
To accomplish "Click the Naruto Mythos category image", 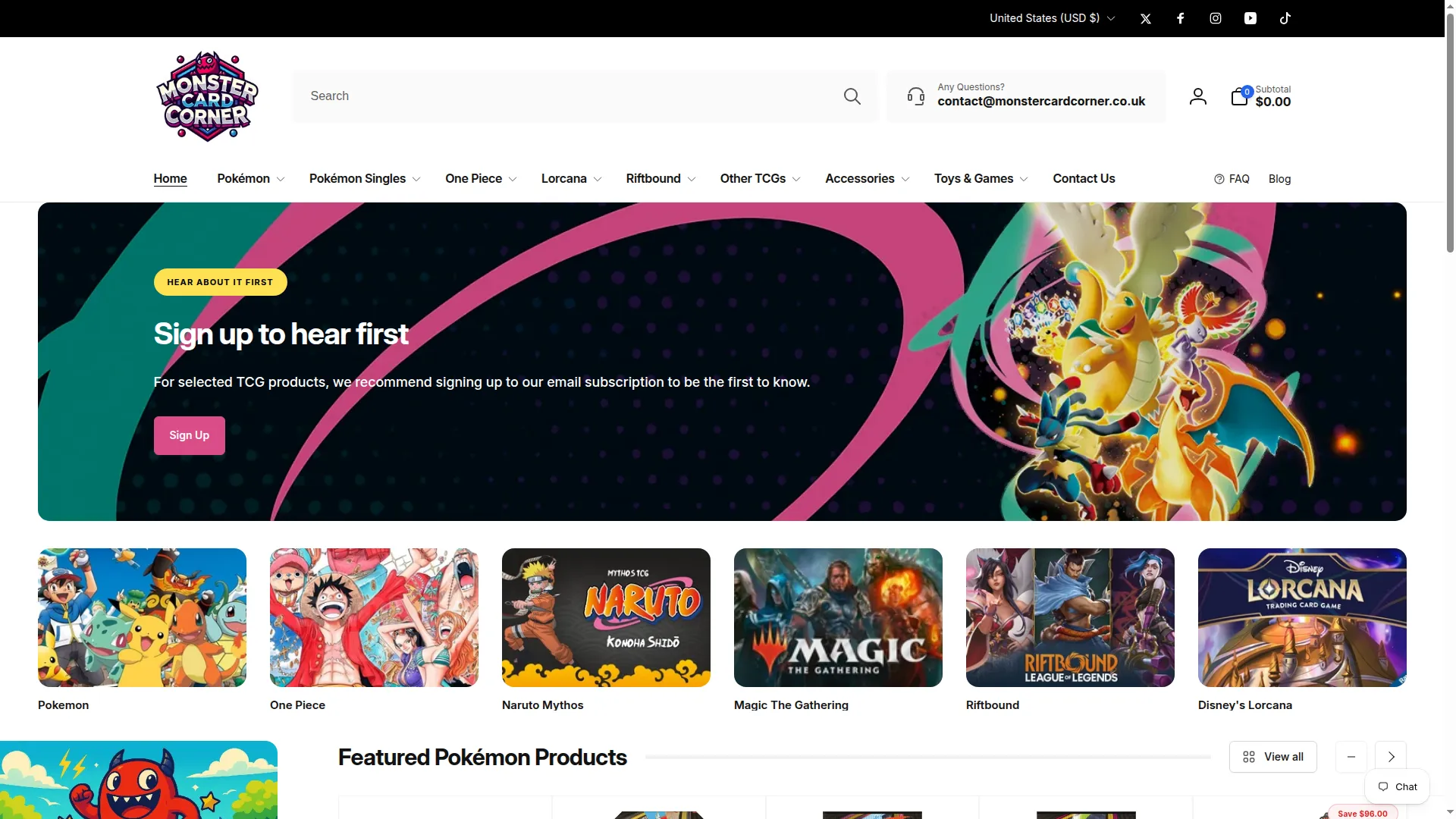I will [x=606, y=617].
